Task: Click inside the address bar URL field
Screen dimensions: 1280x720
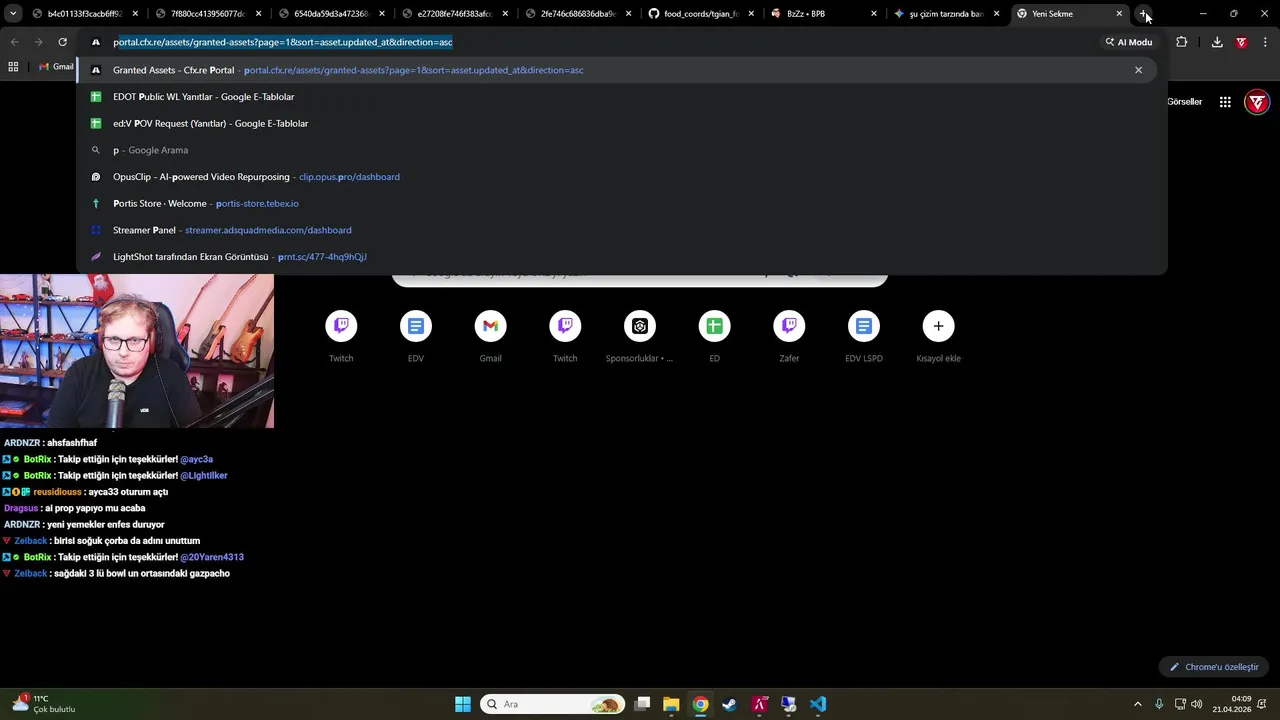Action: [600, 42]
